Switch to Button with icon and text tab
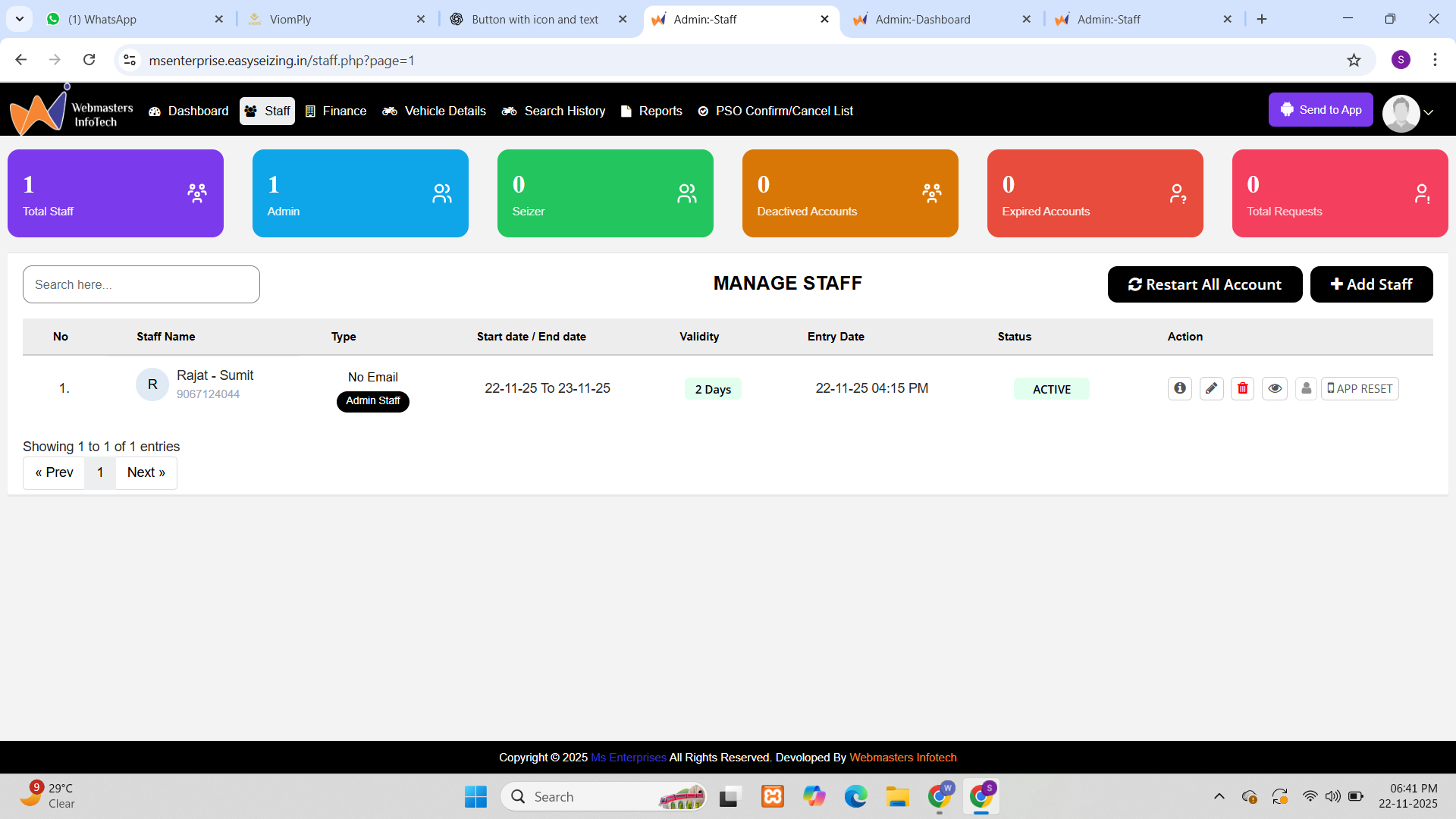Image resolution: width=1456 pixels, height=819 pixels. (538, 20)
